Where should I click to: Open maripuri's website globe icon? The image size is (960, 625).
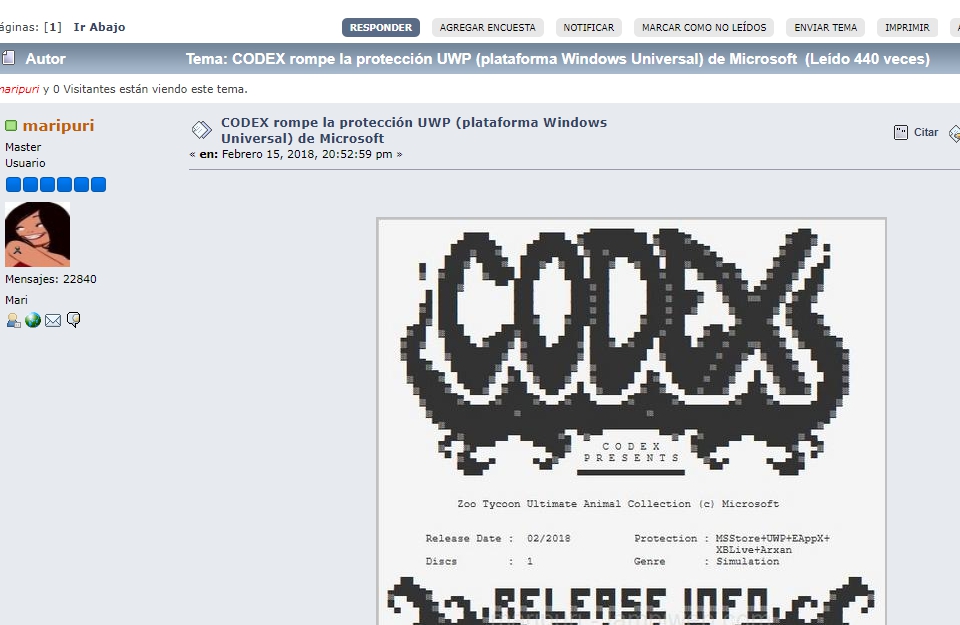point(33,320)
